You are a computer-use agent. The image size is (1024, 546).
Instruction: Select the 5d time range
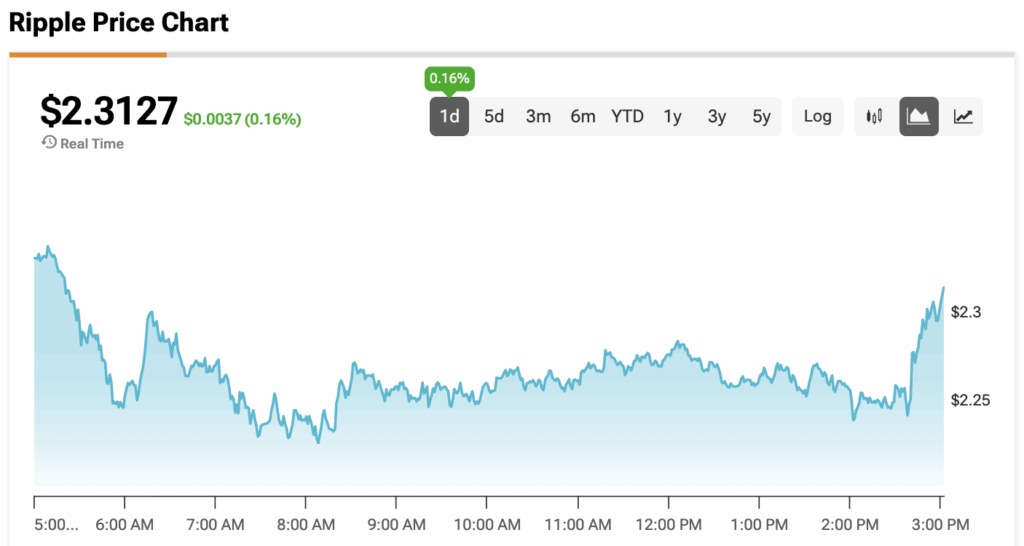point(494,116)
